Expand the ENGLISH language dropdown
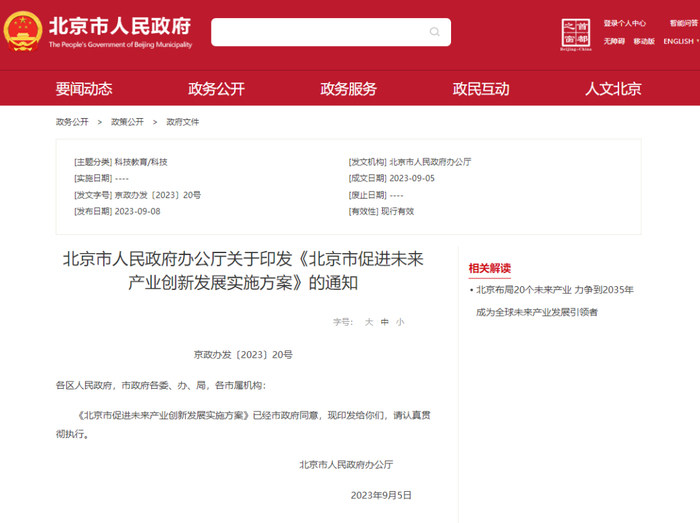700x523 pixels. (681, 41)
